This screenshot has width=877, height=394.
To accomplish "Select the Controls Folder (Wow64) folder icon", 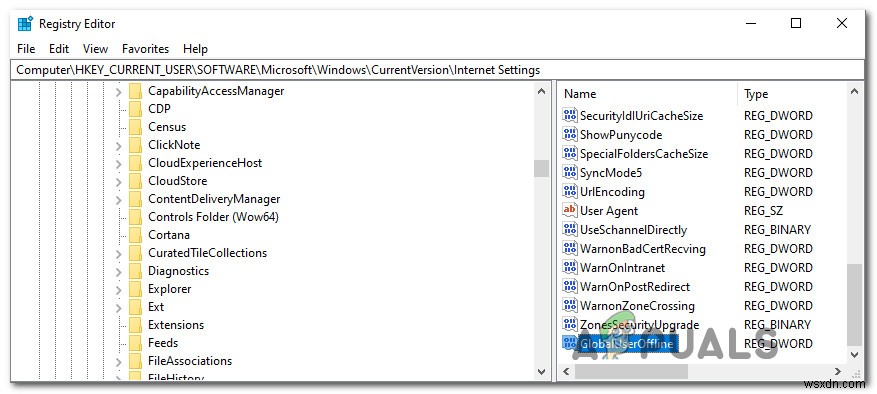I will [135, 217].
